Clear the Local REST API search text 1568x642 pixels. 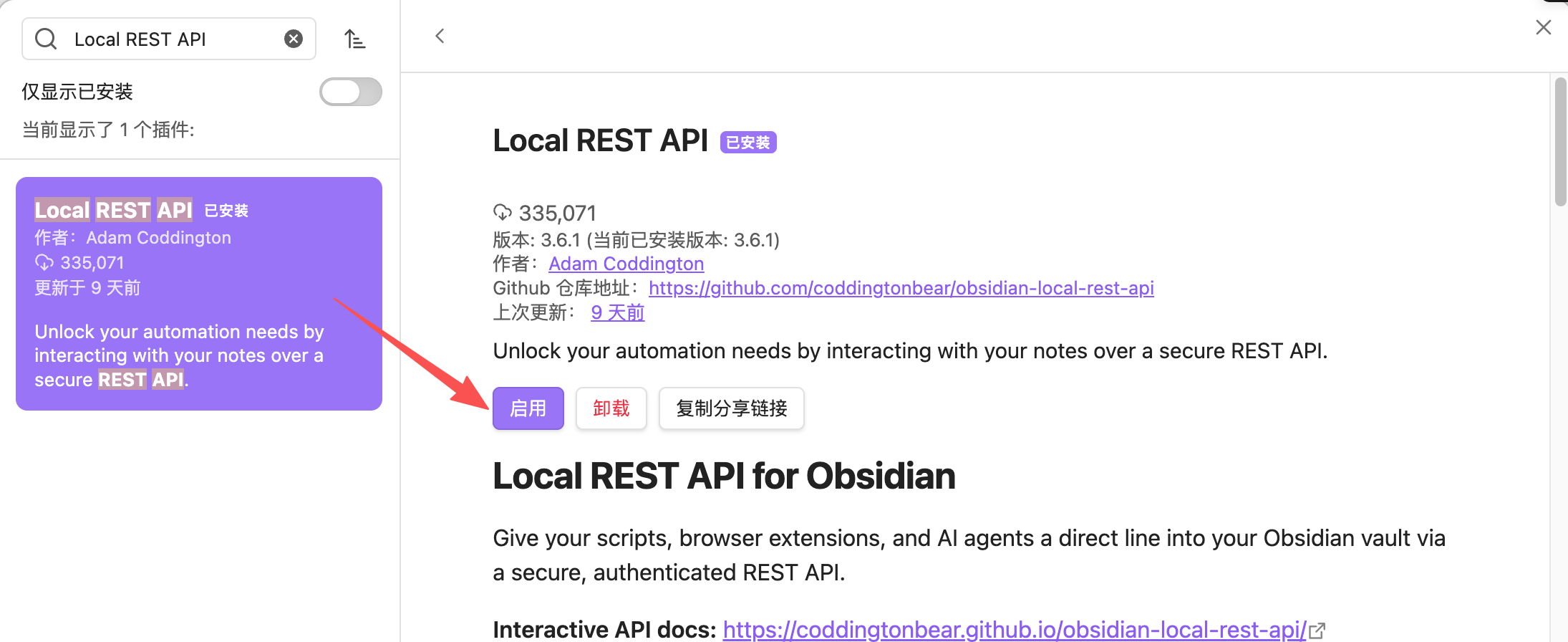click(294, 39)
